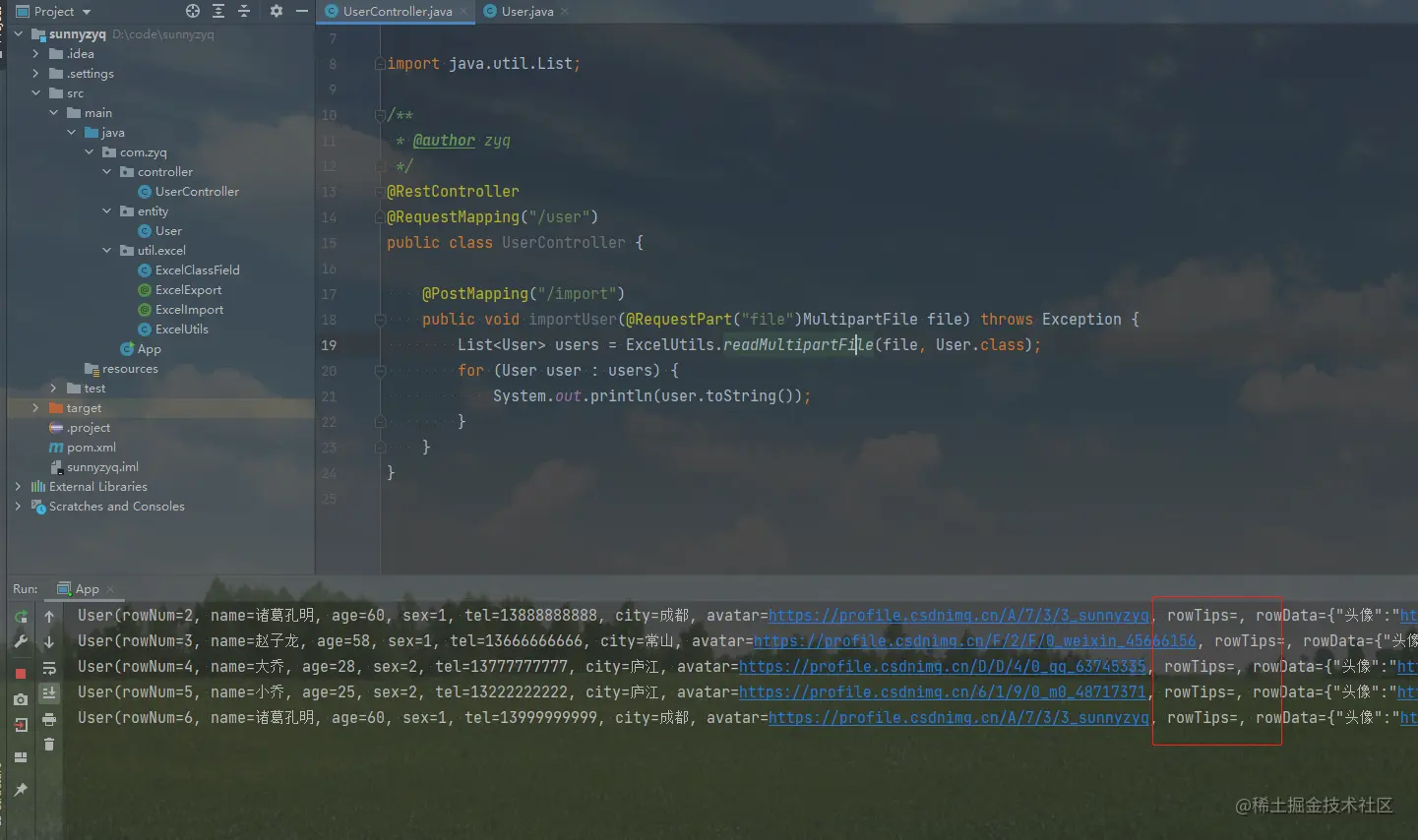
Task: Click readMultipartFile method call in editor
Action: [x=798, y=345]
